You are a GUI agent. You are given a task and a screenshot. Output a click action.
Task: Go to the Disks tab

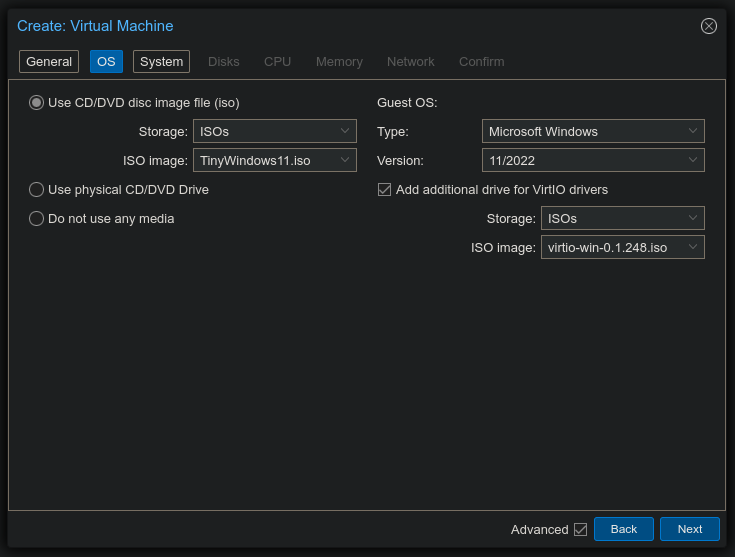click(223, 62)
